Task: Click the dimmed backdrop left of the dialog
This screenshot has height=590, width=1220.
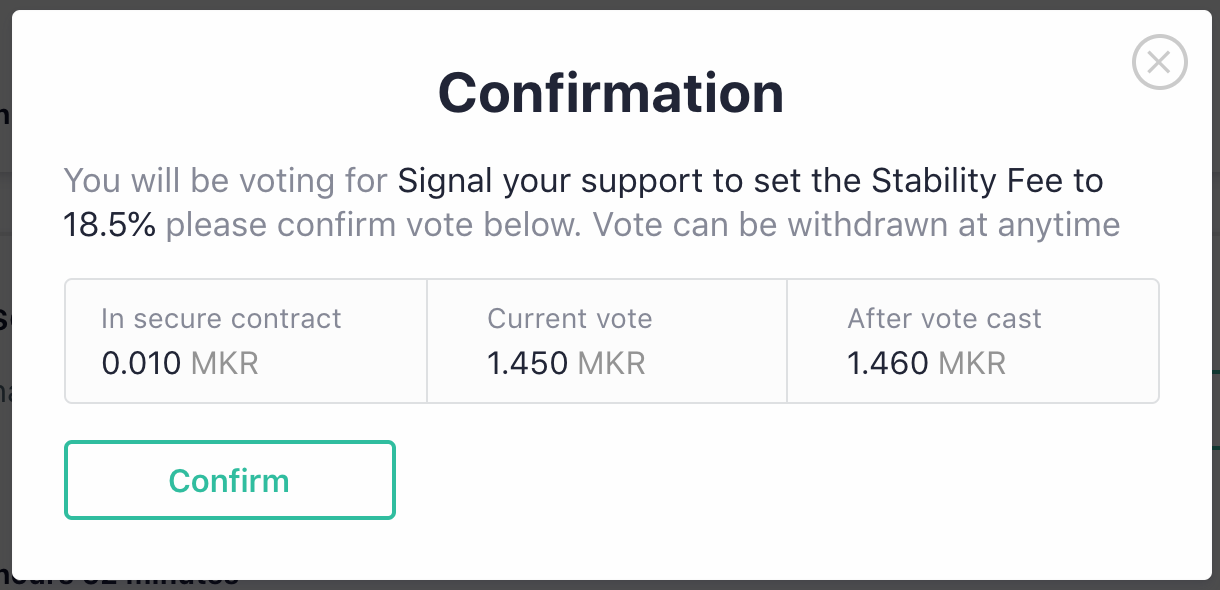Action: point(5,300)
